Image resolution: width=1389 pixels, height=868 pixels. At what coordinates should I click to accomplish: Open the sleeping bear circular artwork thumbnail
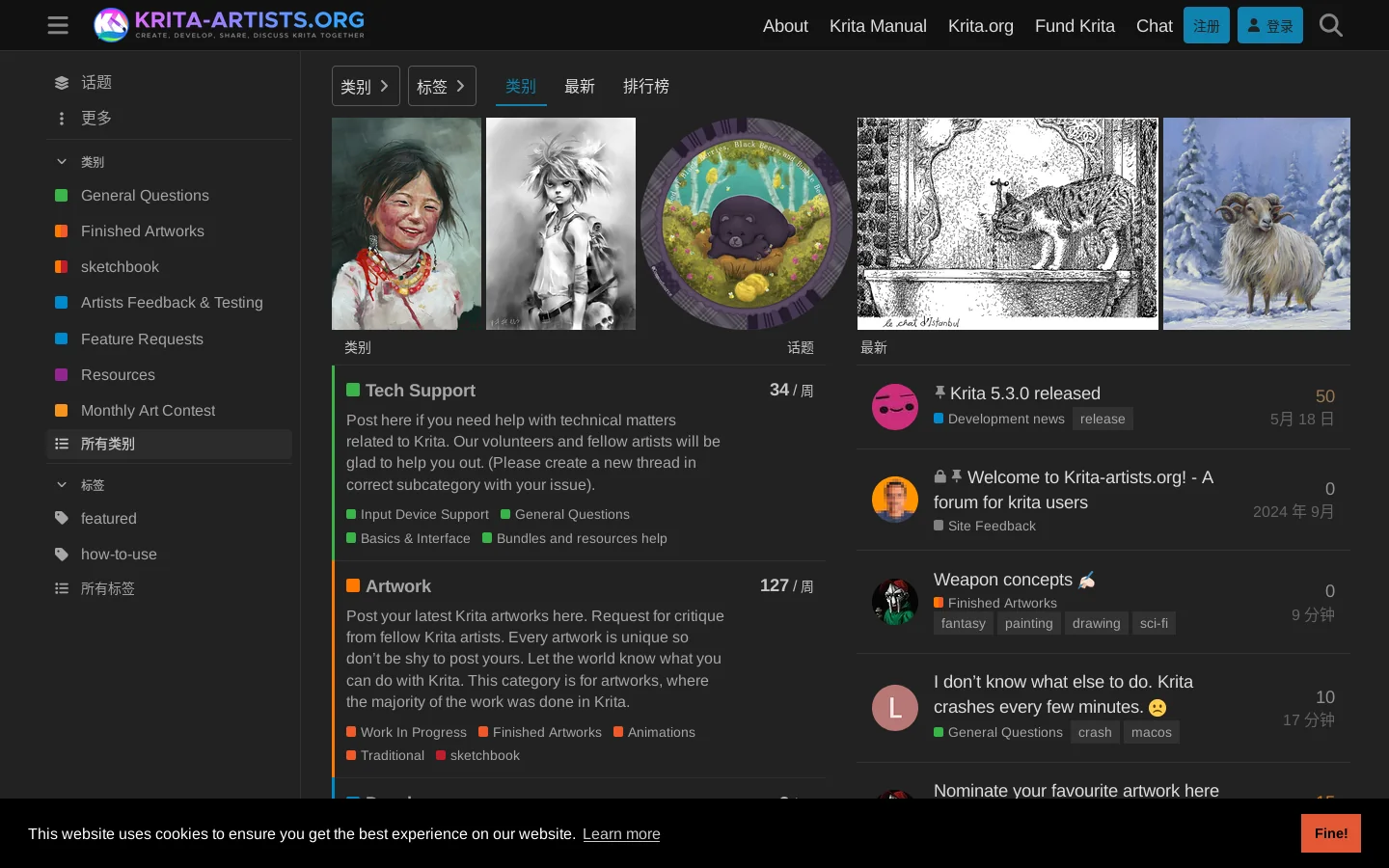[x=747, y=224]
